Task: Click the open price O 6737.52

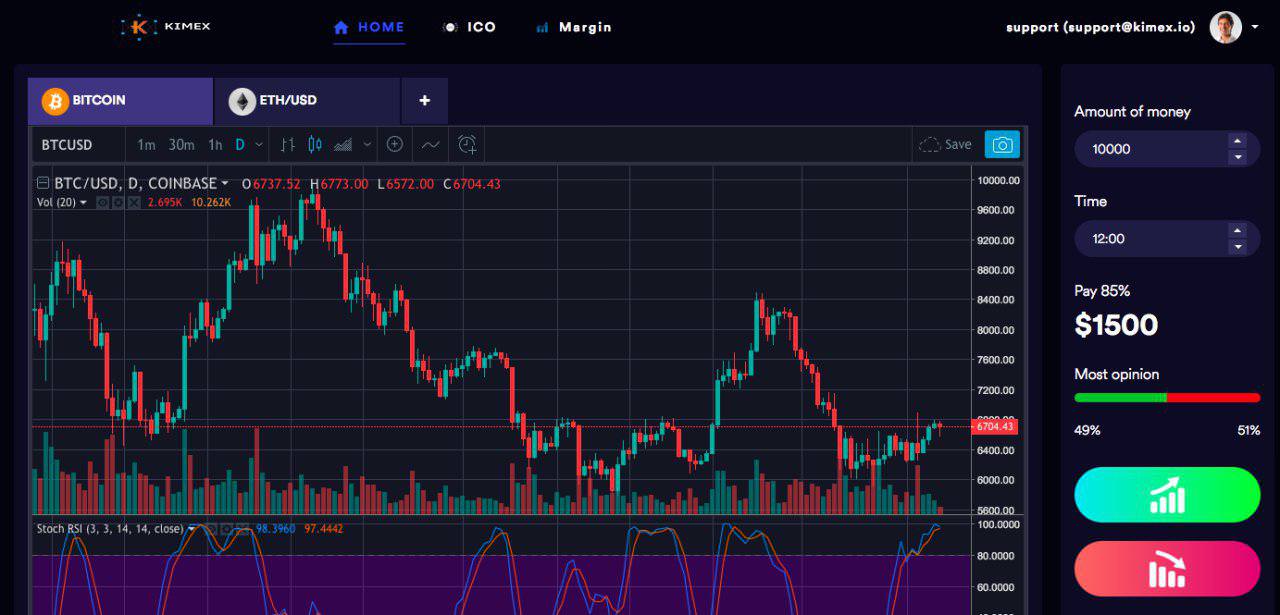Action: pyautogui.click(x=271, y=183)
